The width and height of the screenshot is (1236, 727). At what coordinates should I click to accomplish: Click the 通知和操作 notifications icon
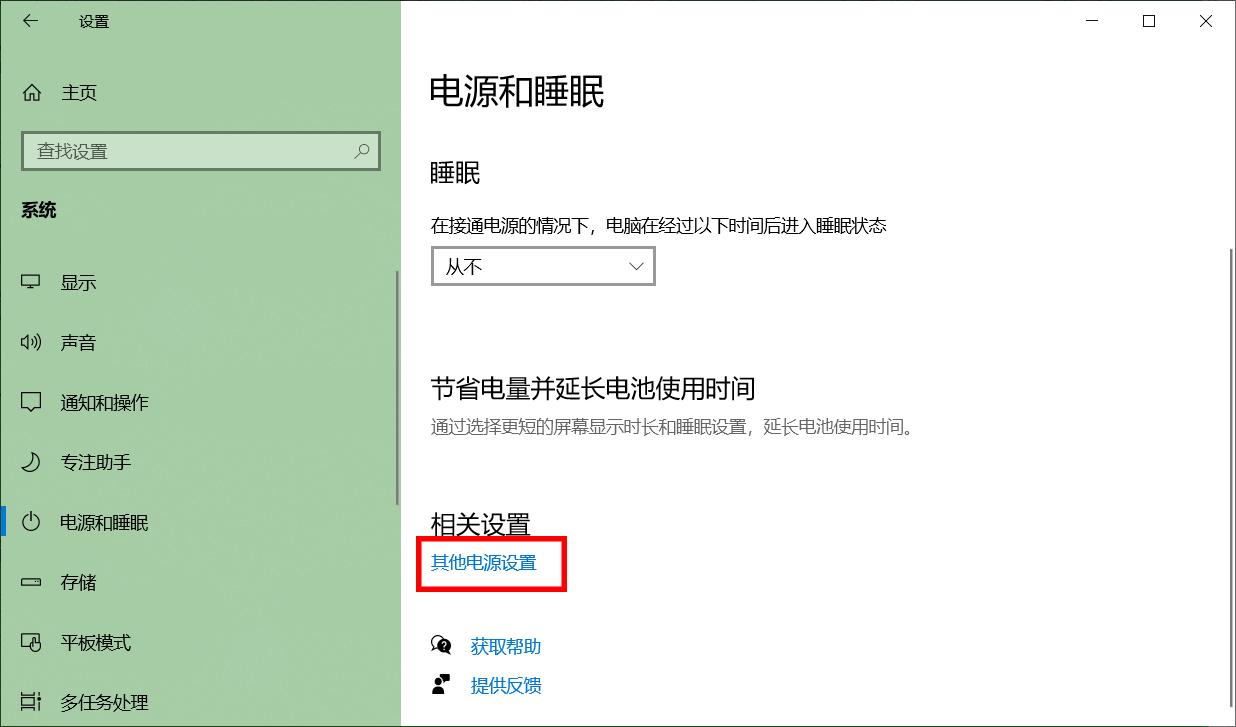pyautogui.click(x=32, y=402)
